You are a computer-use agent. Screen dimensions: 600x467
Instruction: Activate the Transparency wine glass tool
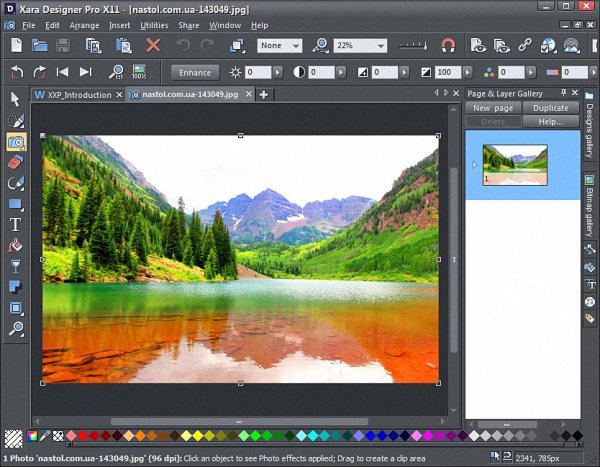click(x=15, y=267)
